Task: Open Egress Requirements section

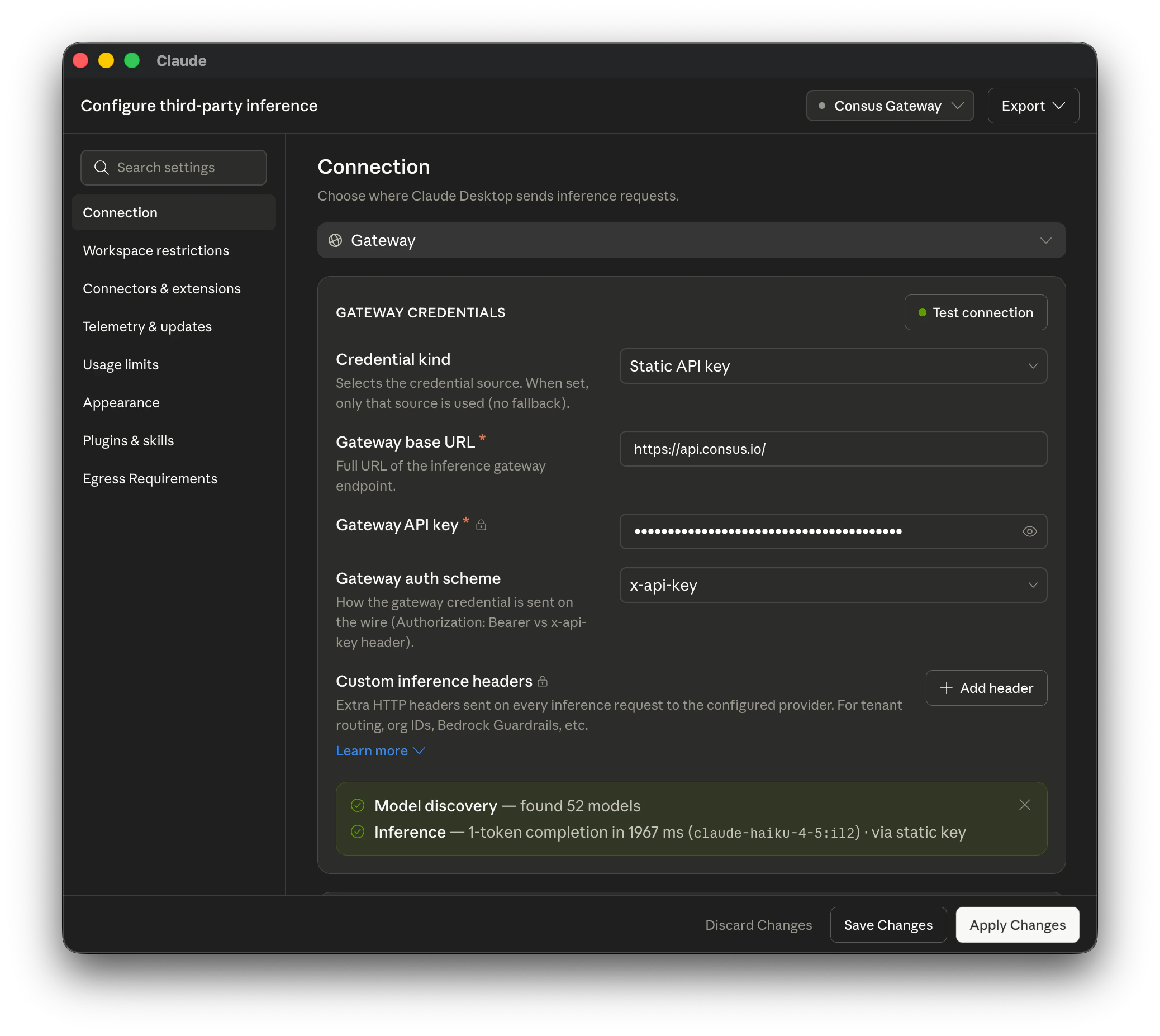Action: coord(174,479)
